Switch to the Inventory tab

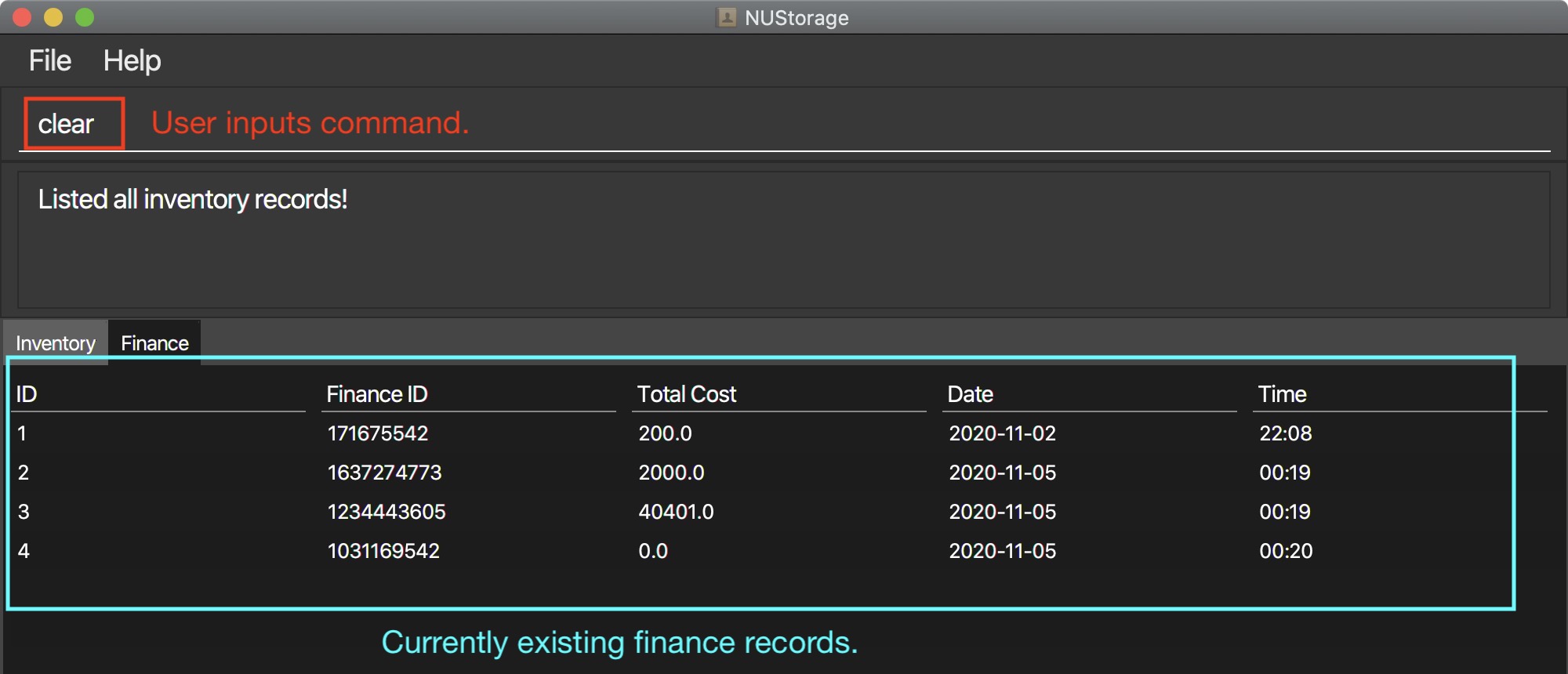pos(56,342)
